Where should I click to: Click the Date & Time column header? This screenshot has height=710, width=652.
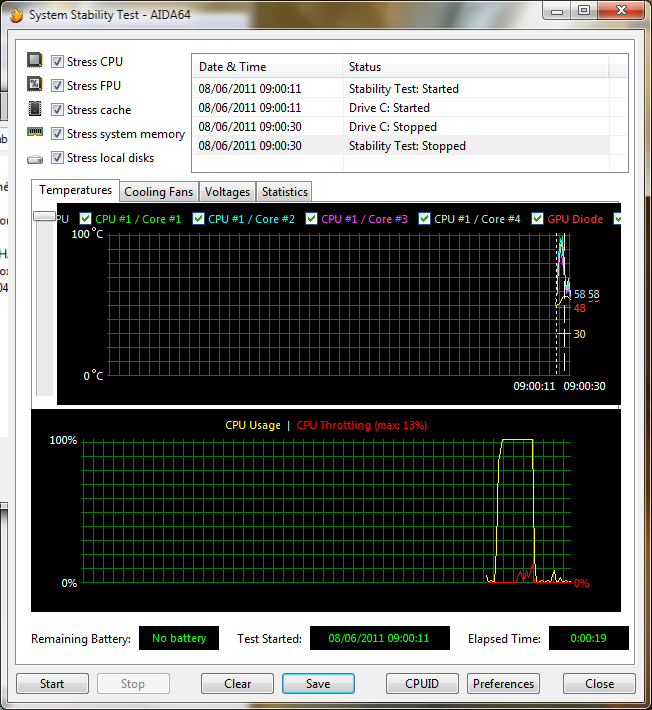pos(267,67)
